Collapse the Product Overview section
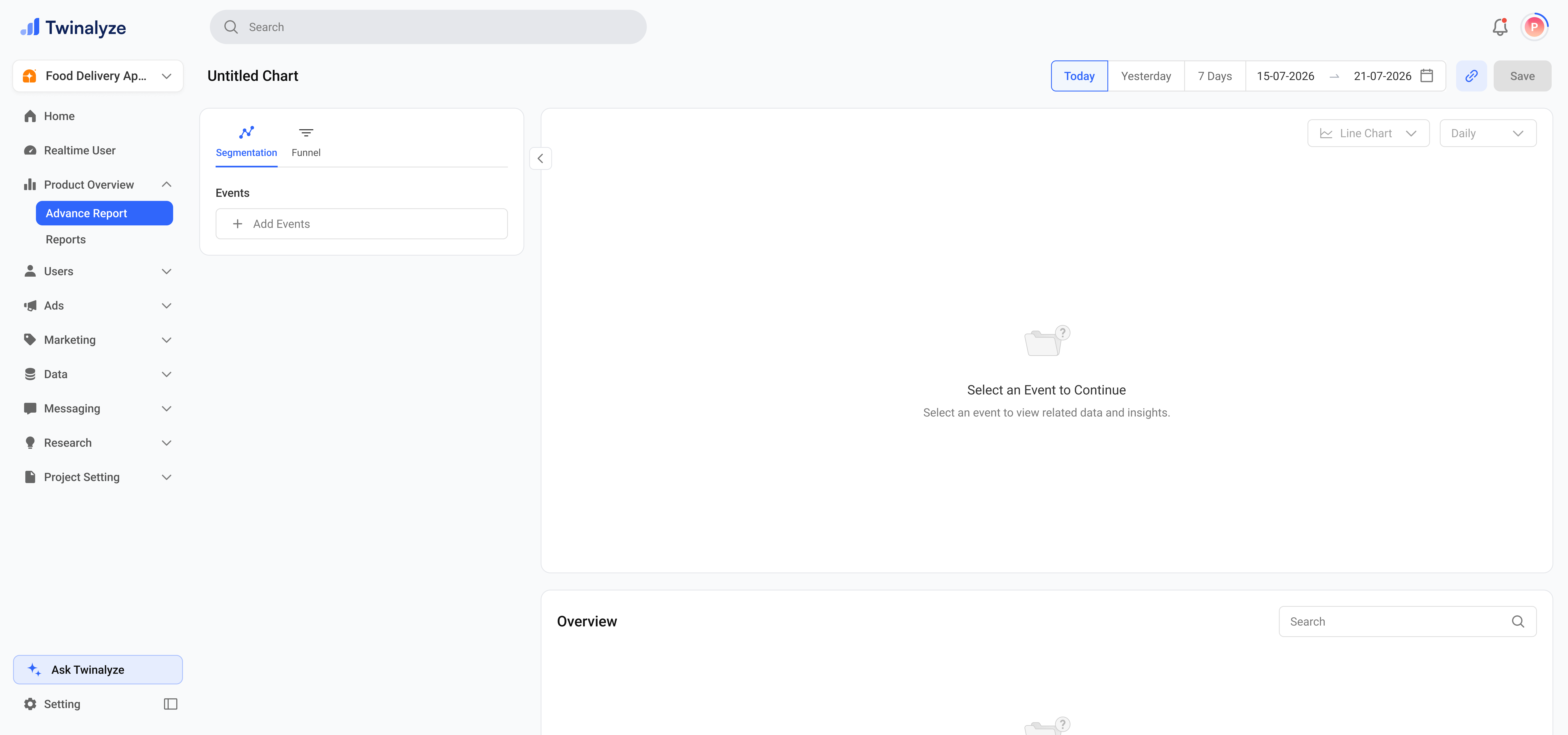Image resolution: width=1568 pixels, height=735 pixels. [x=166, y=184]
